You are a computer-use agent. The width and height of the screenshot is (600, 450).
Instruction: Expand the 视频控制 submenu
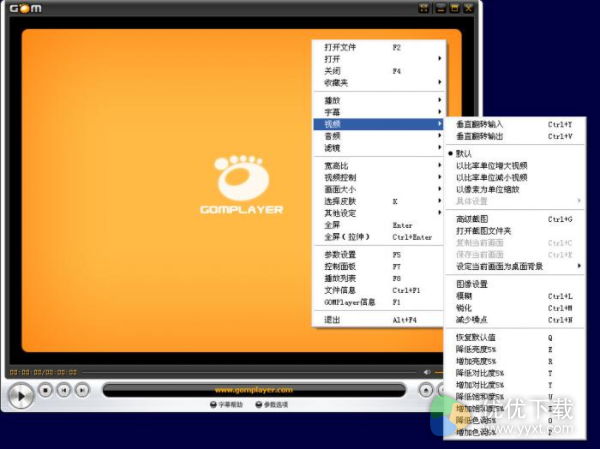379,178
